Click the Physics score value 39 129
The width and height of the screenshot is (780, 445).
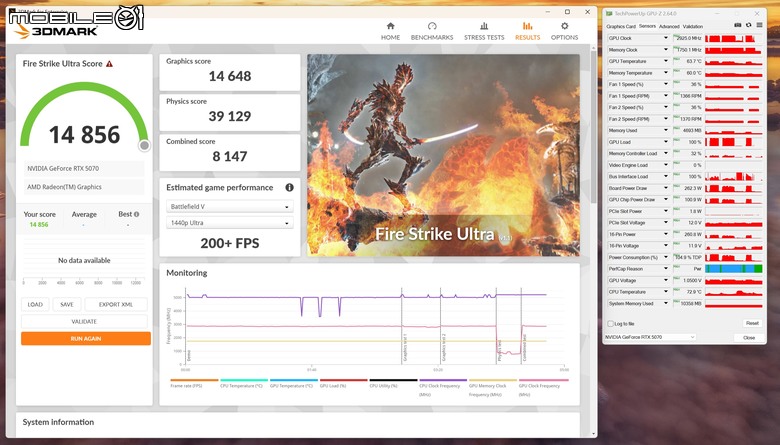click(230, 116)
